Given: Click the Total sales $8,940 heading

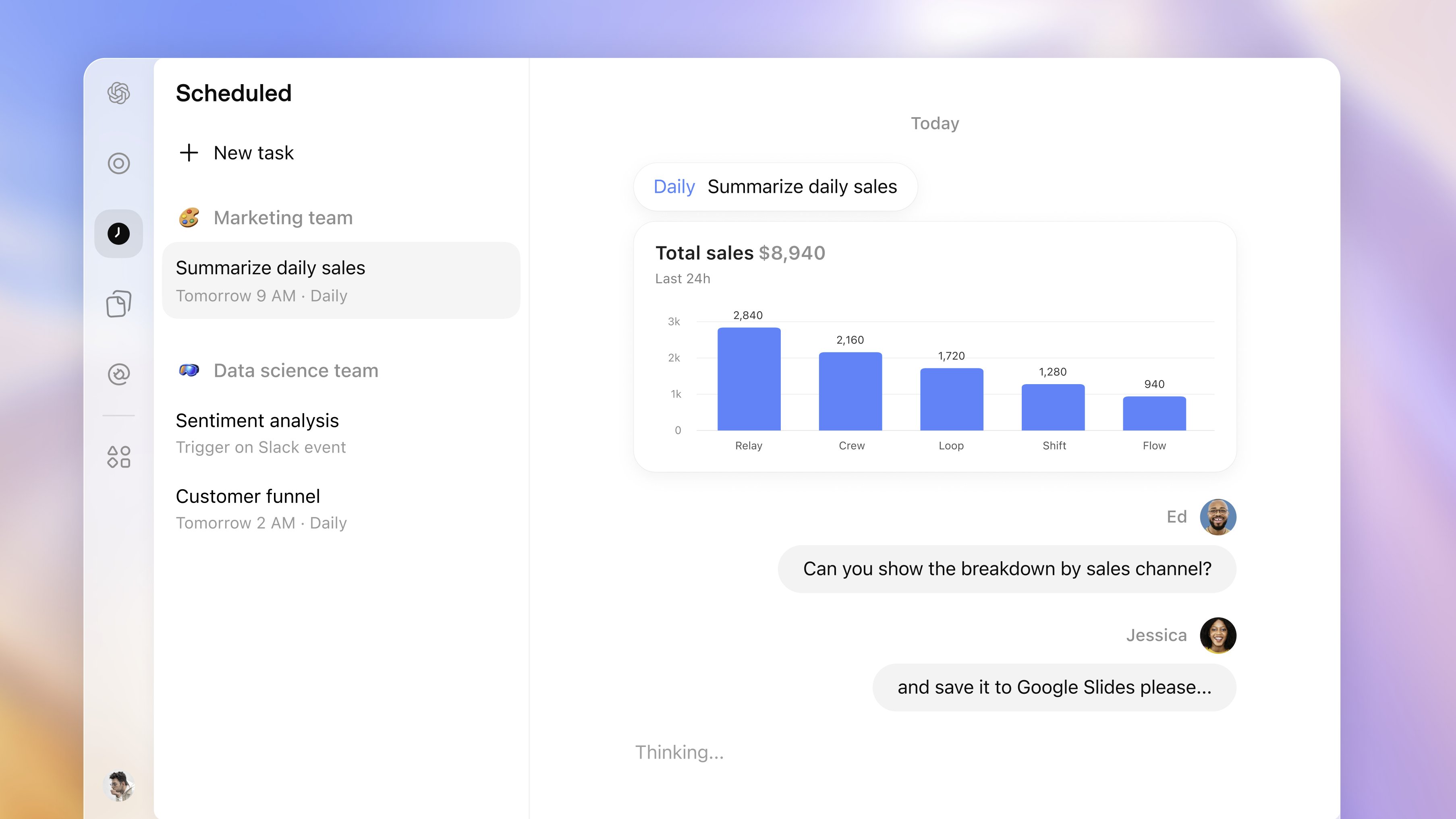Looking at the screenshot, I should point(740,253).
